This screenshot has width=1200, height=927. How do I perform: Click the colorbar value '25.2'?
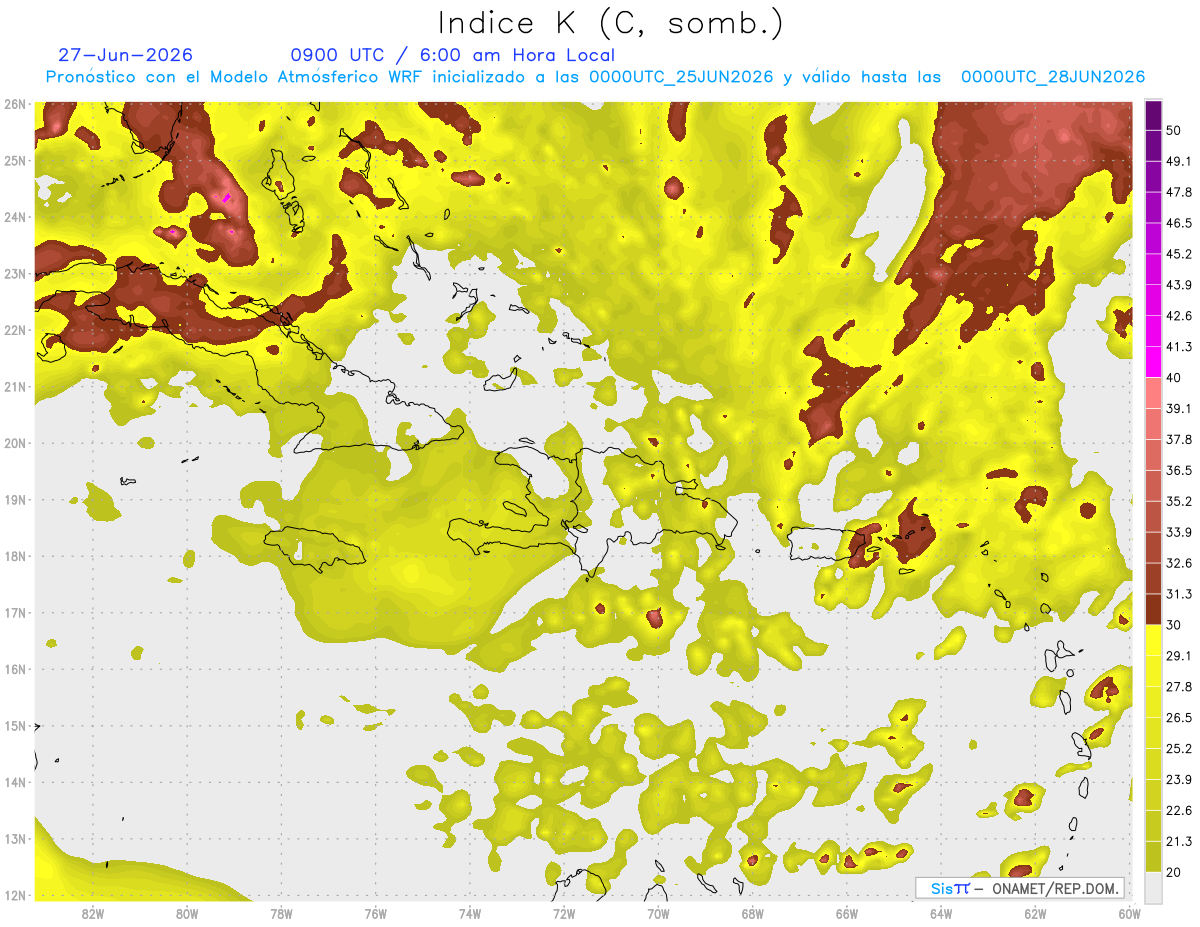tap(1178, 749)
